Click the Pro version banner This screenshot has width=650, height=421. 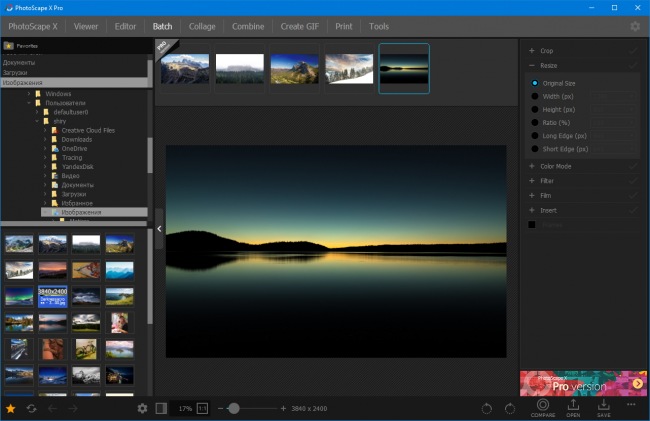(x=583, y=384)
